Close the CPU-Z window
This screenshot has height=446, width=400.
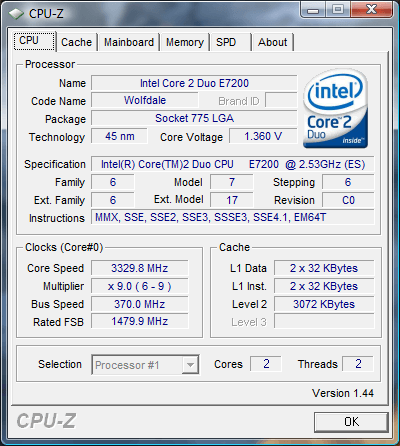pos(371,10)
